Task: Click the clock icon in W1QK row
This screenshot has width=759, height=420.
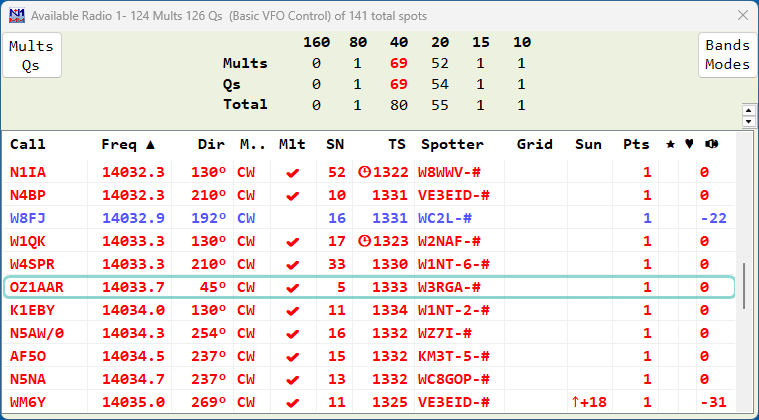Action: coord(364,241)
